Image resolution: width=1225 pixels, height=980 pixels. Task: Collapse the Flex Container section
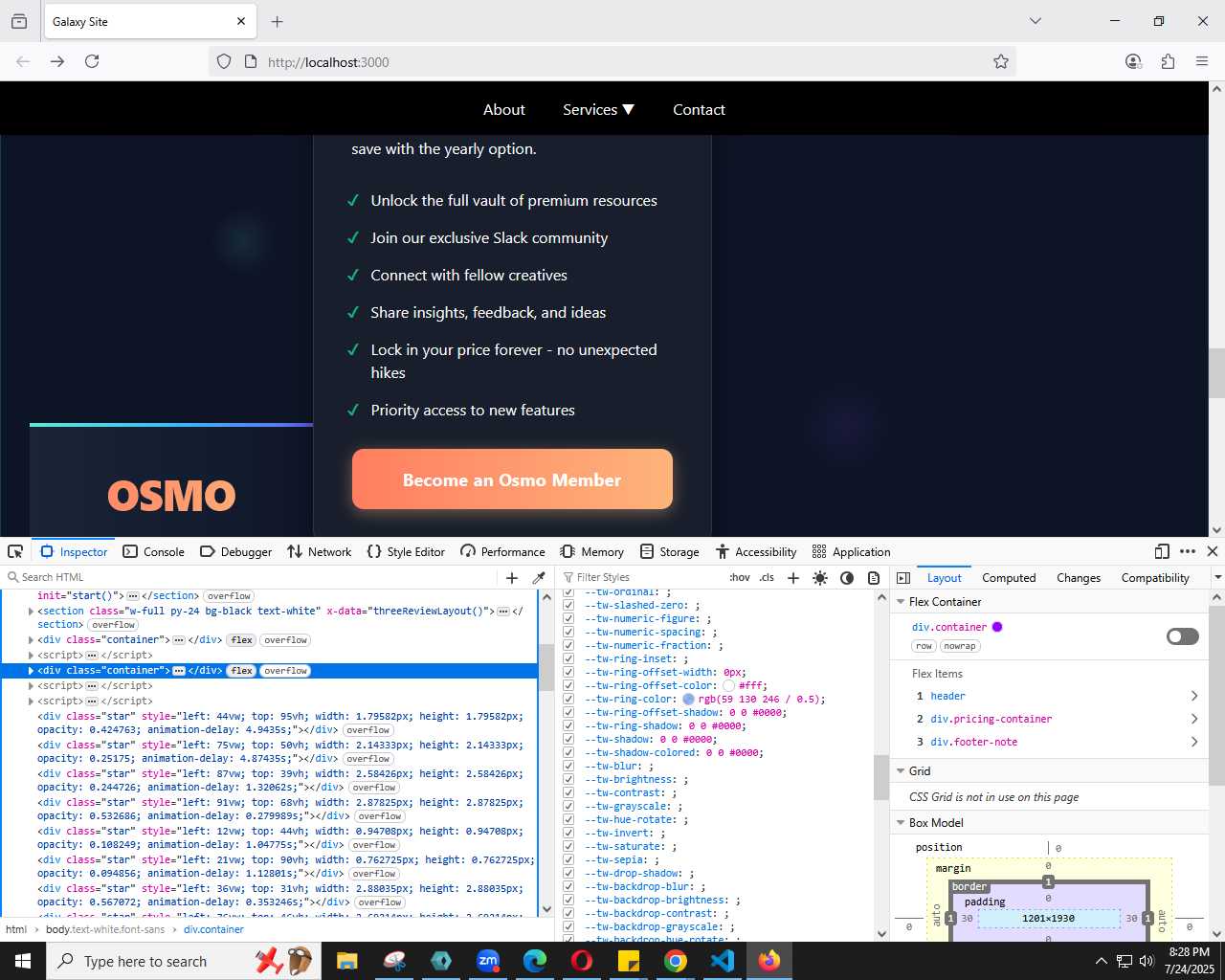(901, 602)
